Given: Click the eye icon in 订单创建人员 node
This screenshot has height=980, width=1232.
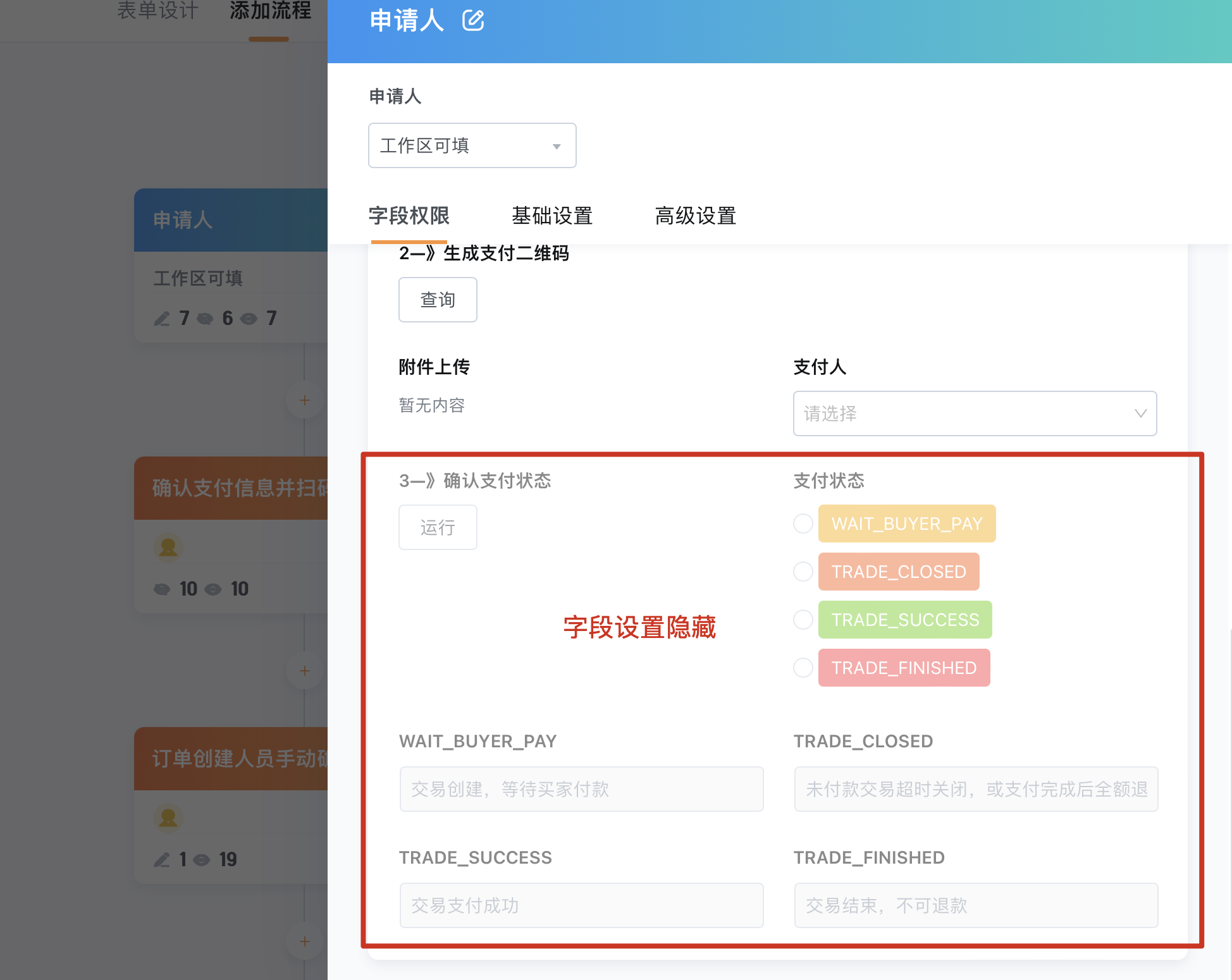Looking at the screenshot, I should (201, 860).
